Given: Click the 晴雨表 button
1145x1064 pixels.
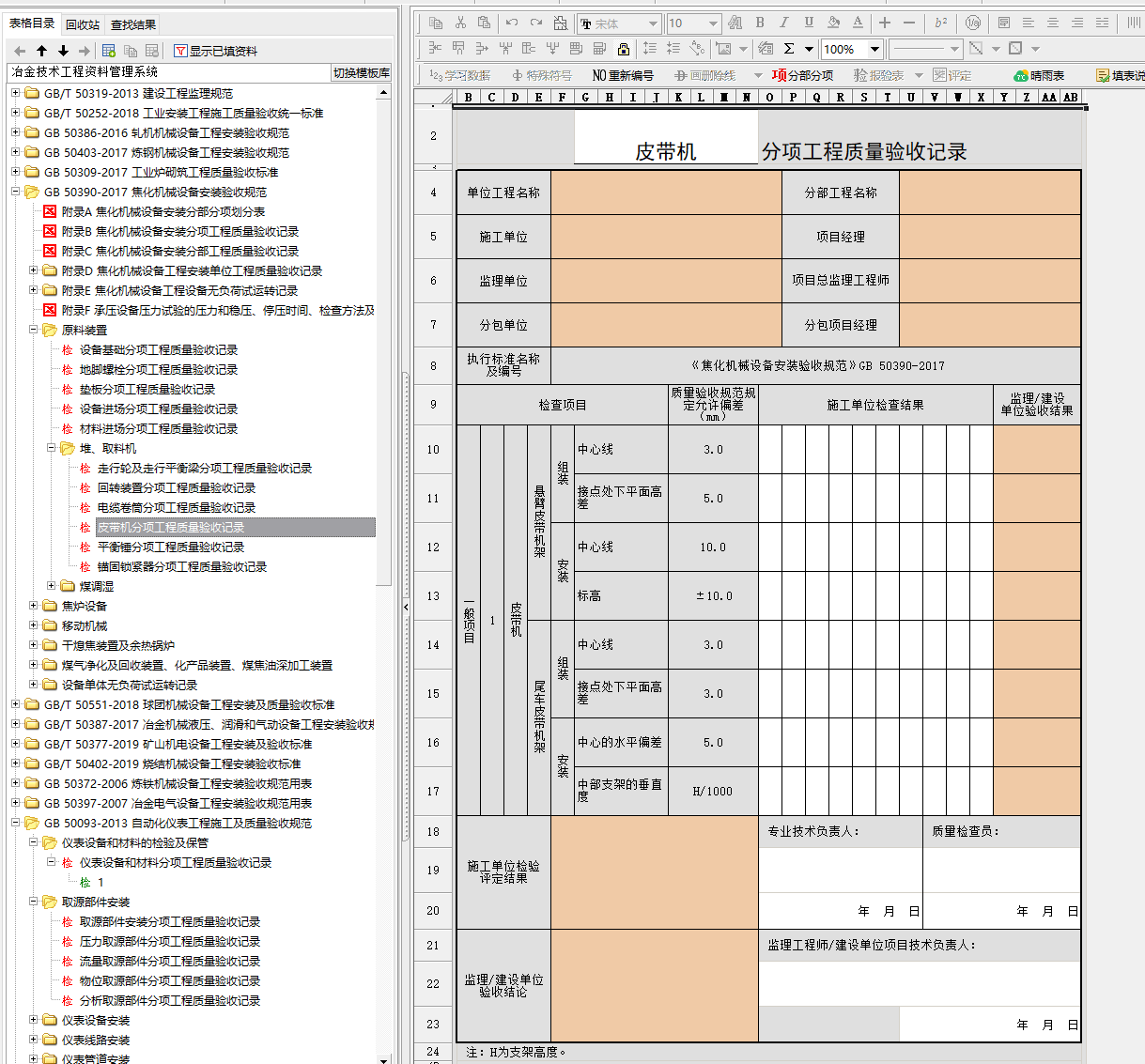Looking at the screenshot, I should (x=1039, y=75).
